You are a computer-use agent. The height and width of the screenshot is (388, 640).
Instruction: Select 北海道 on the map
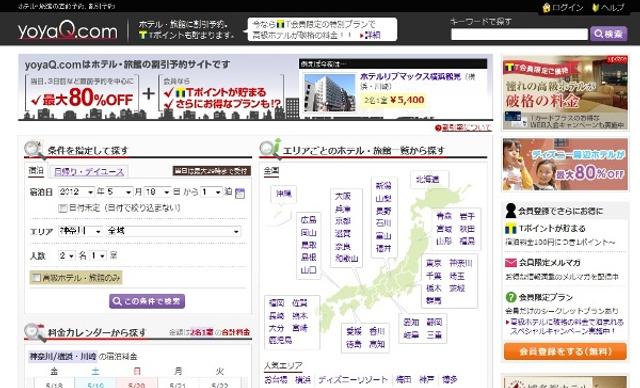pos(427,179)
